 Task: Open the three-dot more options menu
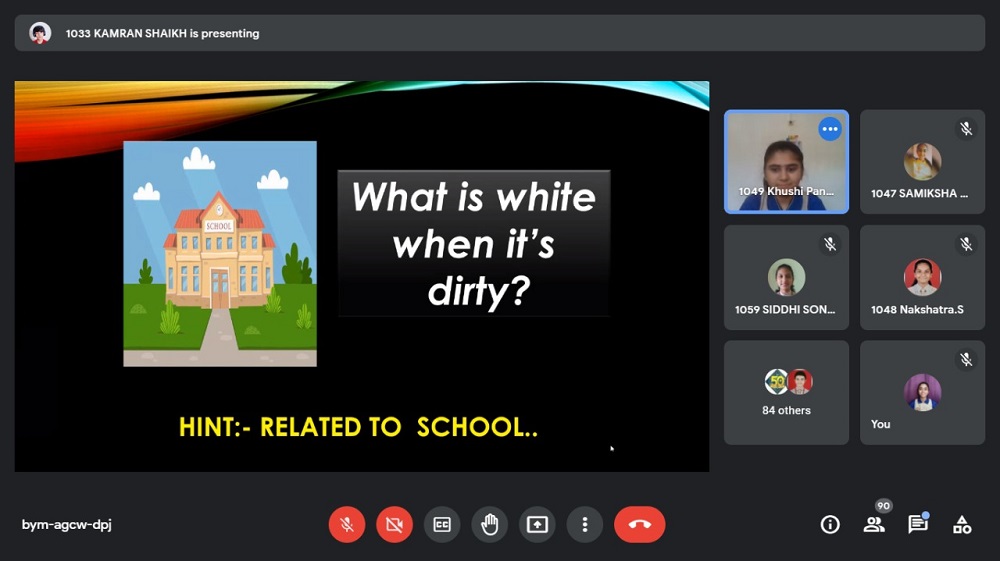pyautogui.click(x=585, y=525)
